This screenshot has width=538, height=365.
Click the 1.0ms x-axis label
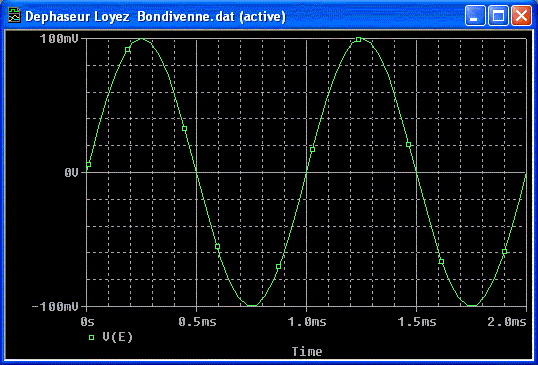(x=307, y=322)
